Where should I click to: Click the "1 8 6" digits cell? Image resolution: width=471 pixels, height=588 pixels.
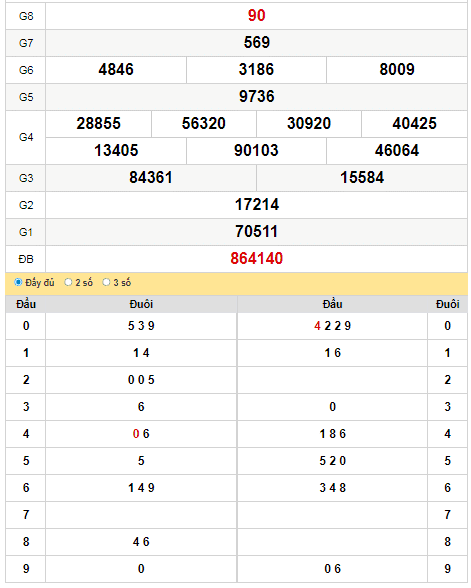click(x=332, y=434)
